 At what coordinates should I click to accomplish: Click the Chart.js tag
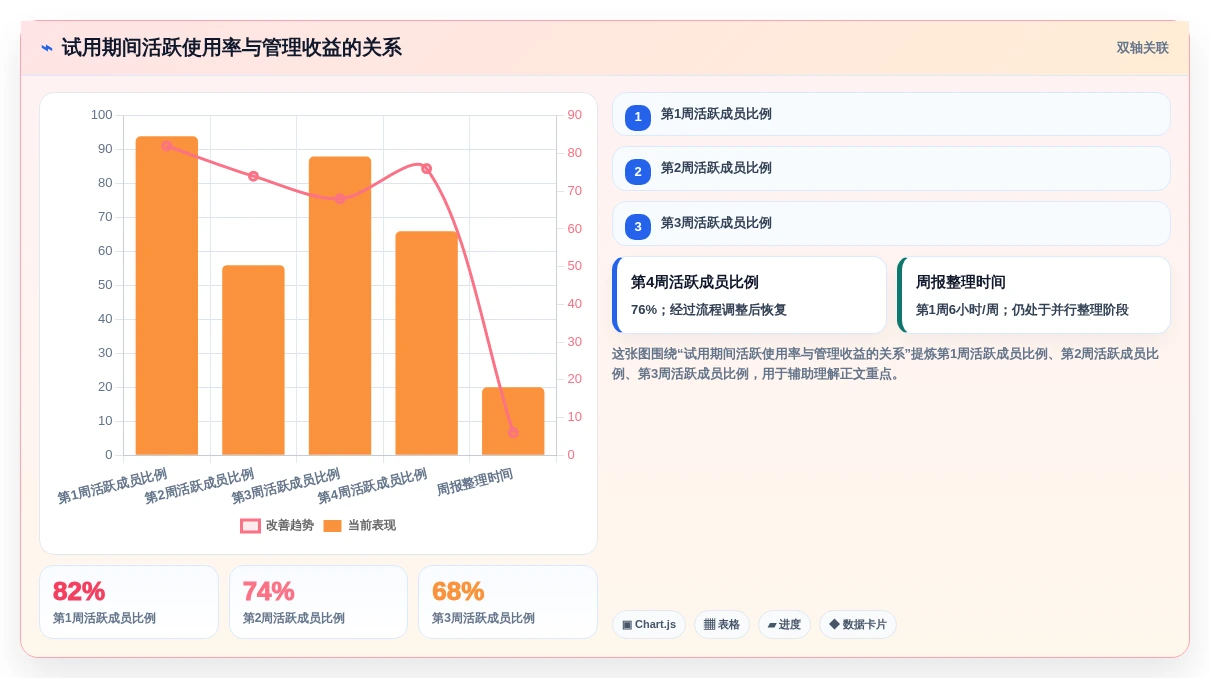click(x=649, y=625)
